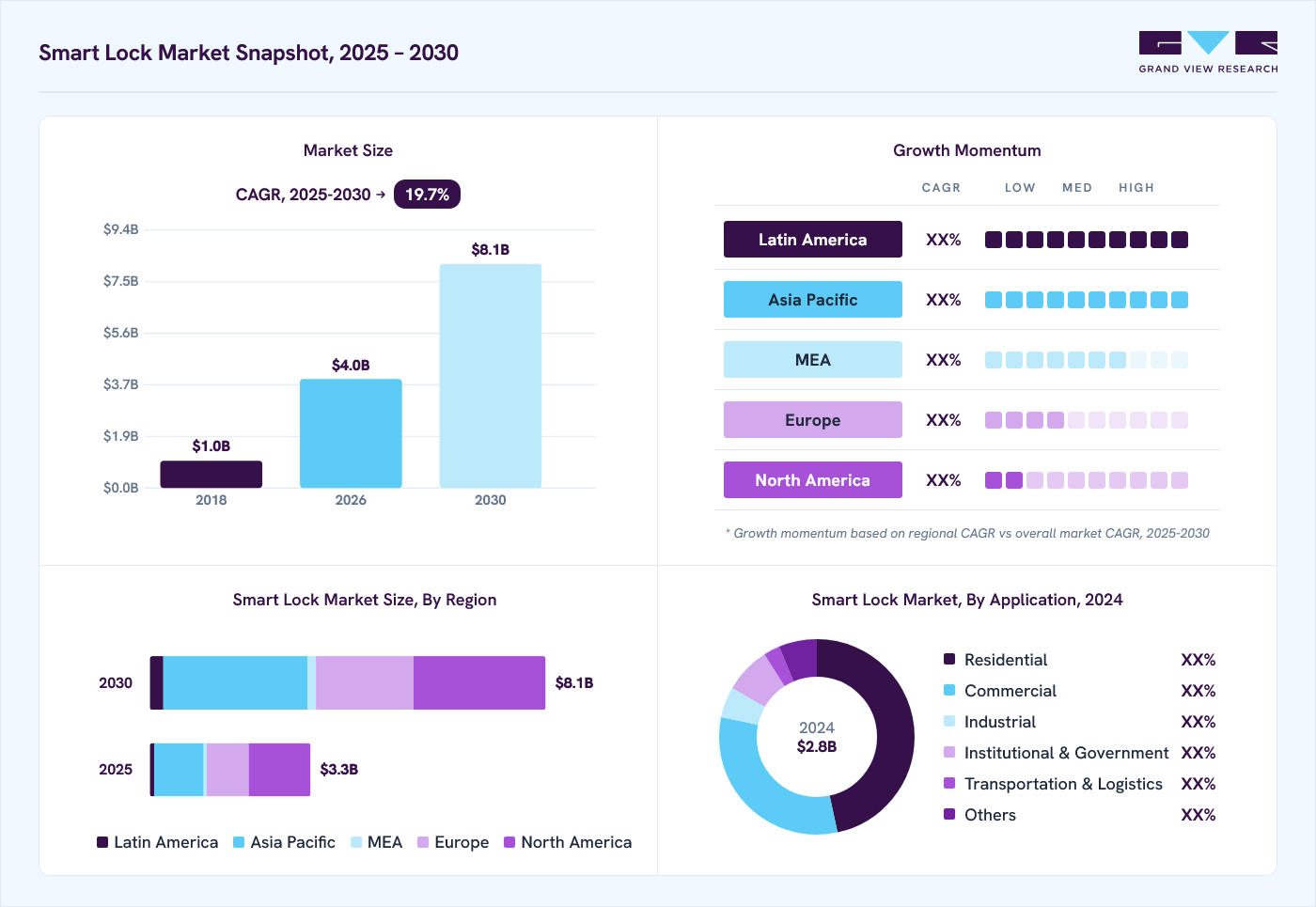
Task: Click the Asia Pacific segment in 2025 bar
Action: pos(179,769)
